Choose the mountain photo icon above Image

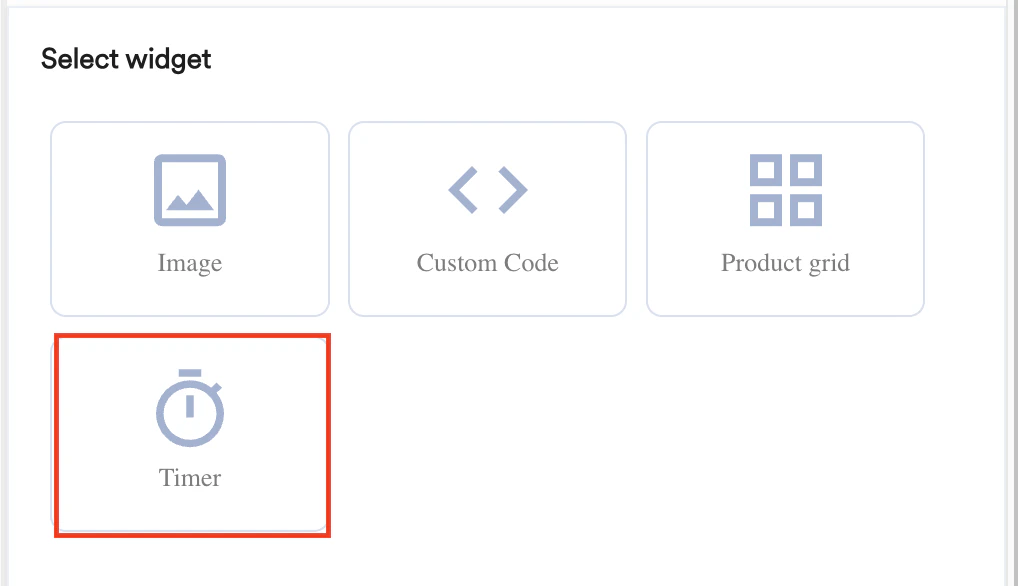click(189, 189)
